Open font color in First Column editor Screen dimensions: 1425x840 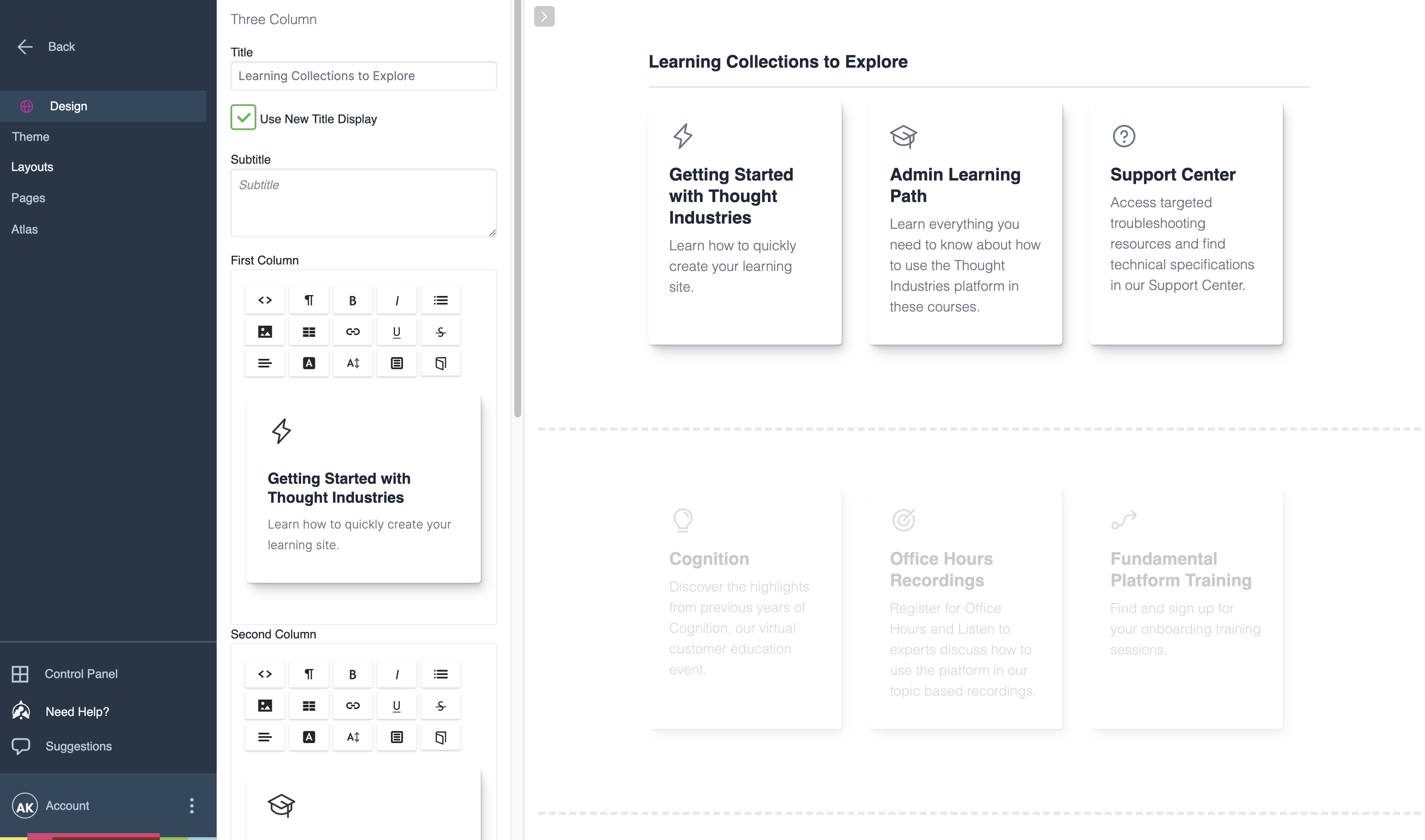(309, 363)
